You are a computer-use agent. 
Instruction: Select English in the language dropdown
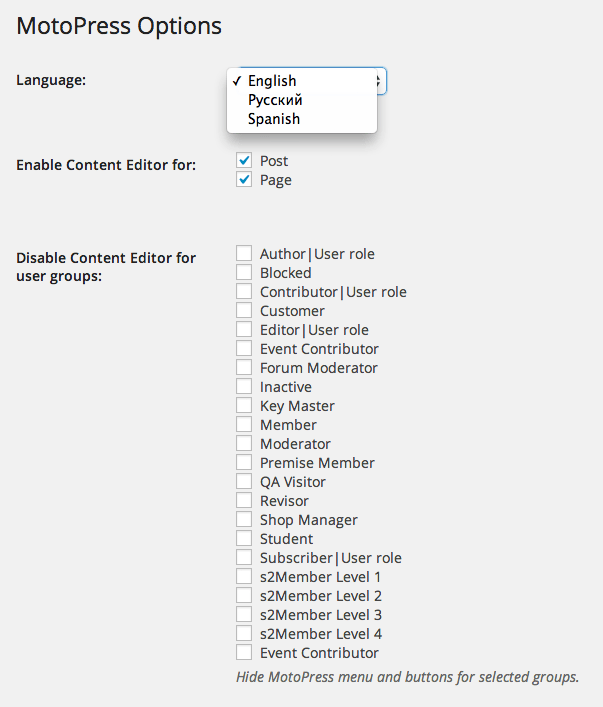tap(272, 81)
